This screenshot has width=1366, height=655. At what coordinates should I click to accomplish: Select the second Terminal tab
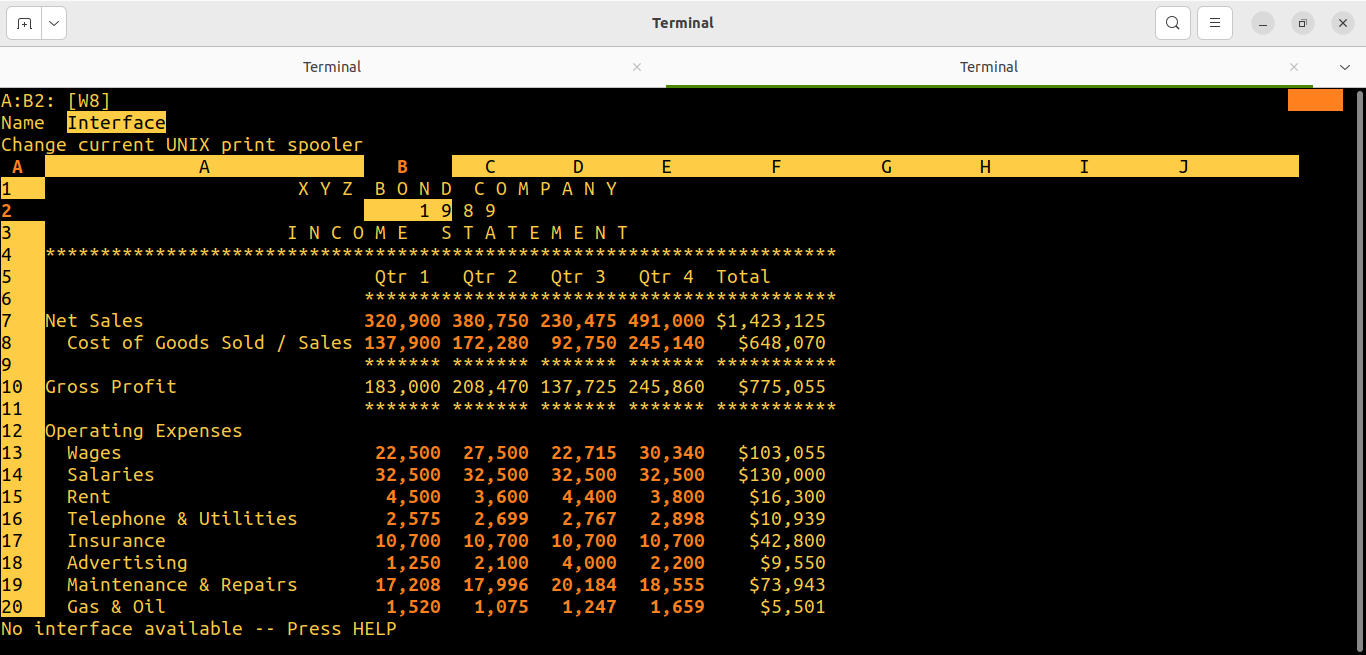point(989,67)
